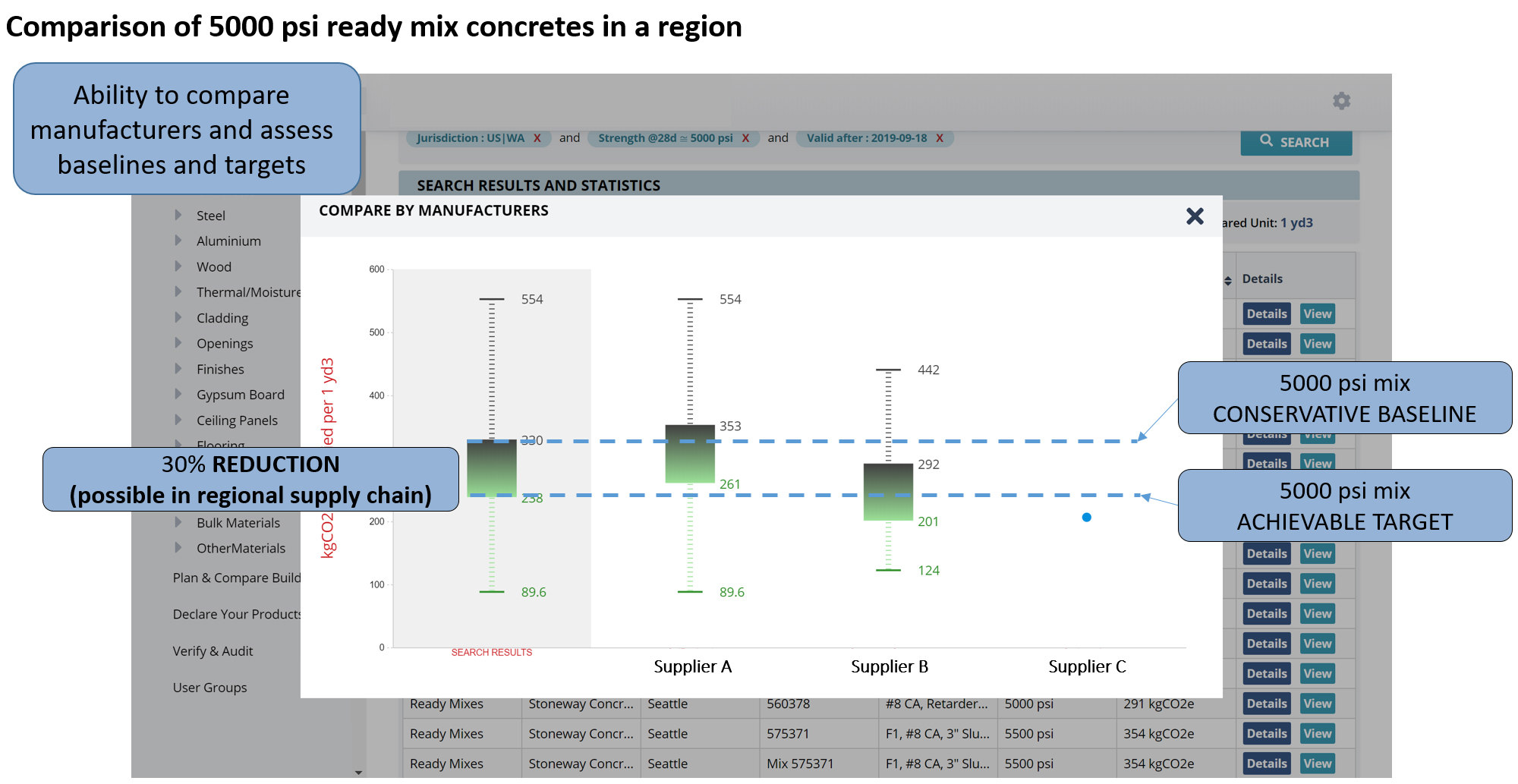Screen dimensions: 1518x784
Task: Open the settings gear icon
Action: click(x=1341, y=101)
